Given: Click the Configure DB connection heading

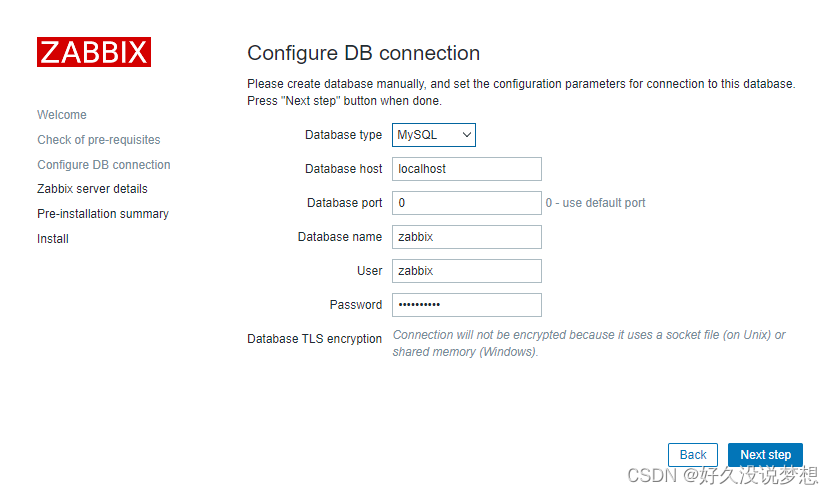Looking at the screenshot, I should coord(363,53).
